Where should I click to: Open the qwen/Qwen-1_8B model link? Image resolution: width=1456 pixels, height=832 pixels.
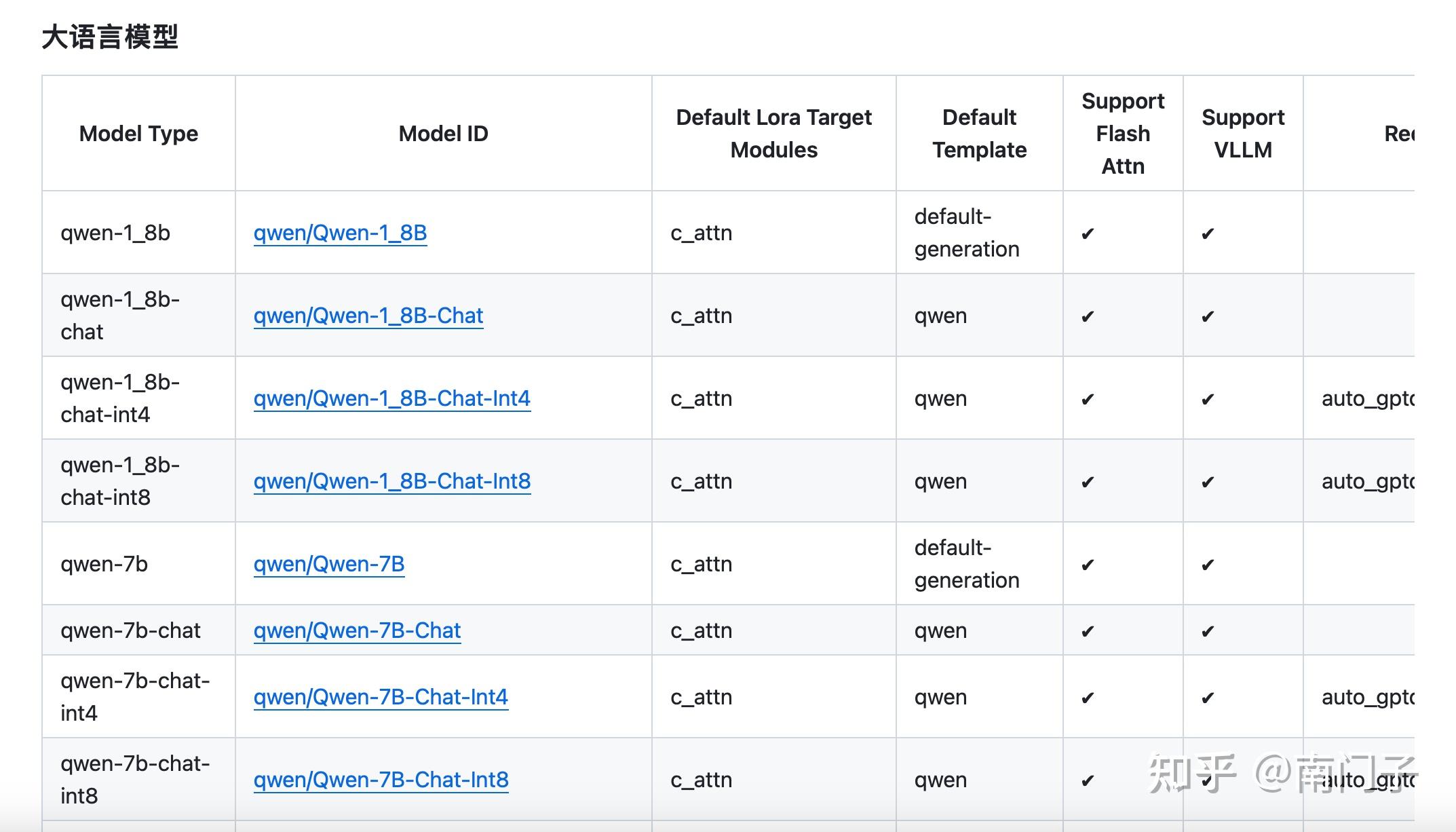(340, 233)
